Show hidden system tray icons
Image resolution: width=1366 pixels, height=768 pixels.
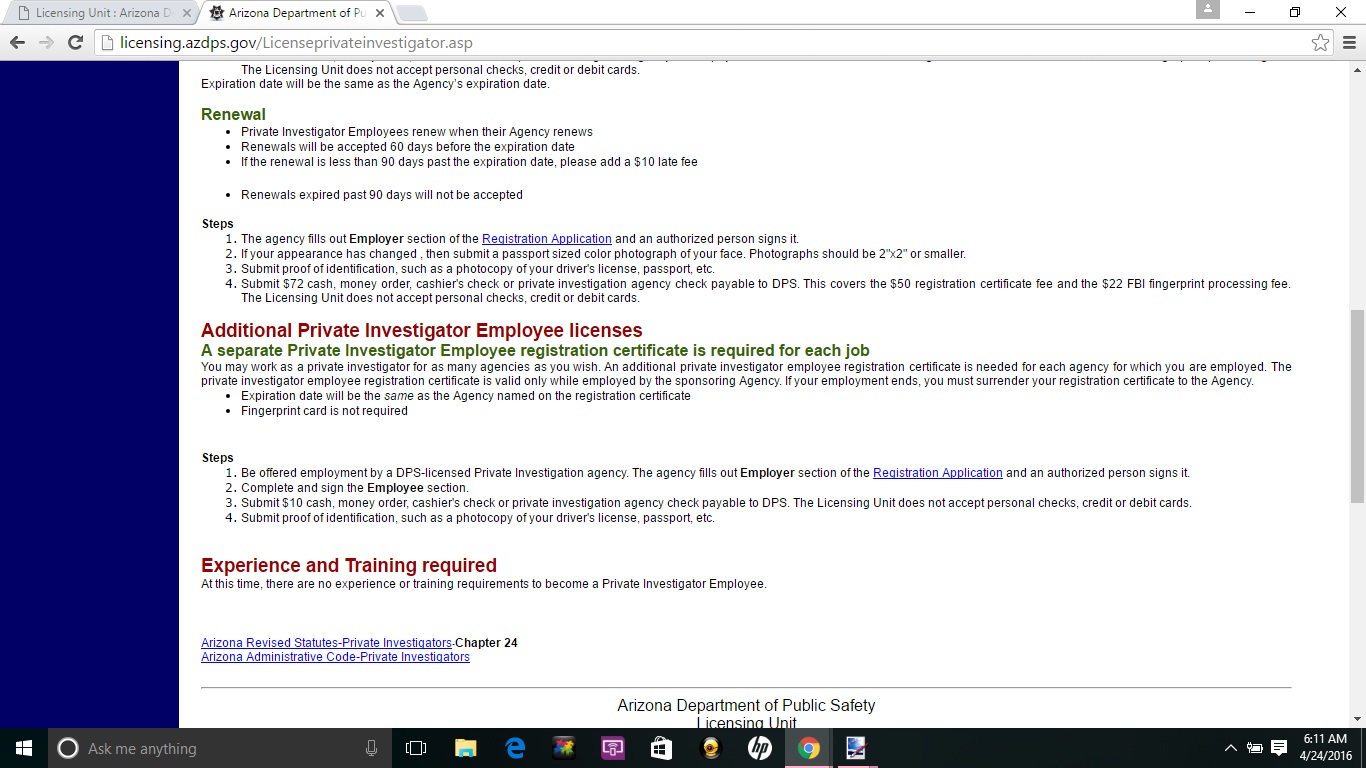coord(1230,748)
